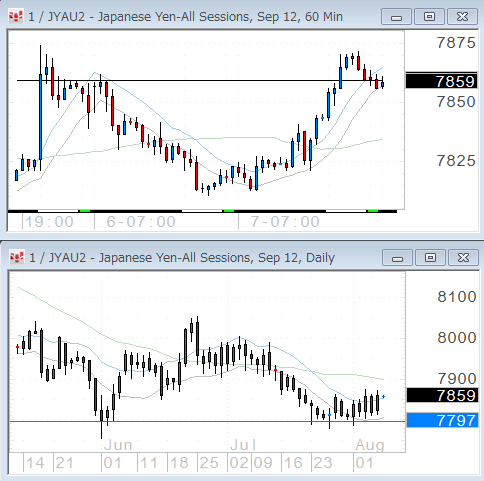
Task: Click the Daily chart title bar text
Action: 182,258
